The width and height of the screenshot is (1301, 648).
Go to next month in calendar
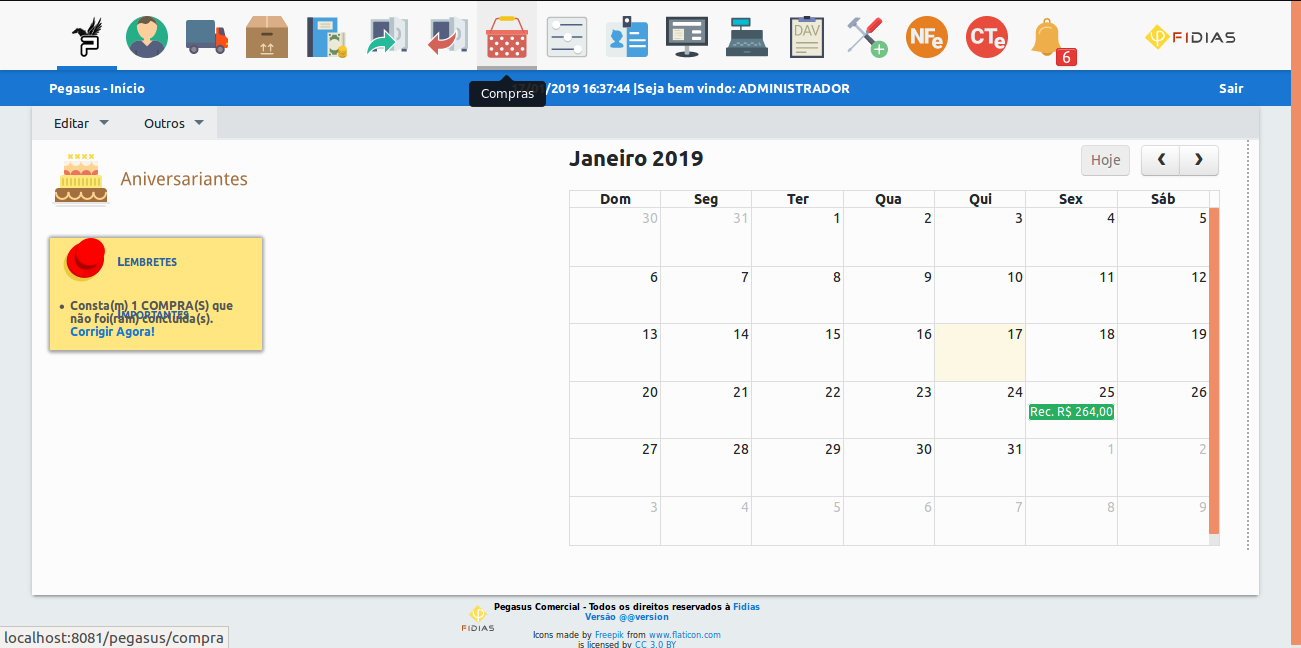pyautogui.click(x=1199, y=160)
